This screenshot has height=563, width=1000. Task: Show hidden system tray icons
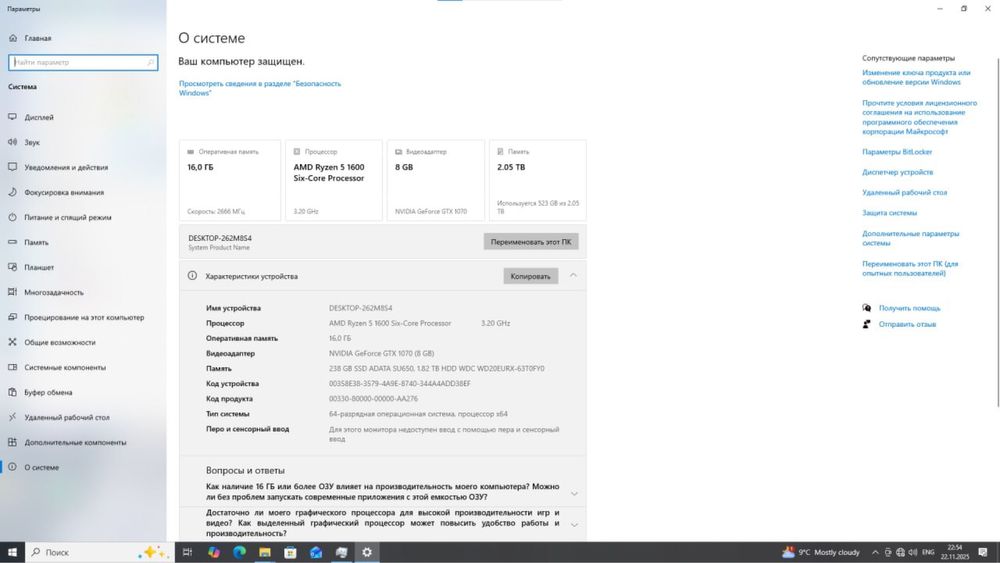pyautogui.click(x=875, y=552)
